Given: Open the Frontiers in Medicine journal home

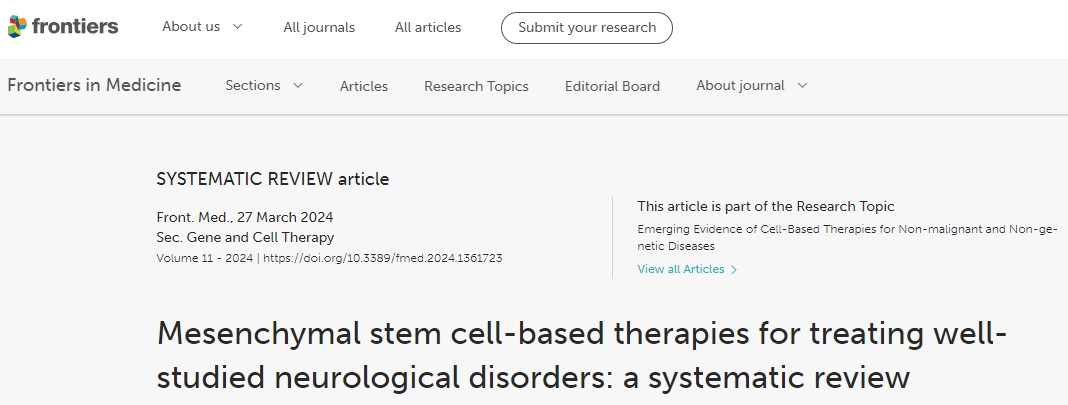Looking at the screenshot, I should pos(94,85).
